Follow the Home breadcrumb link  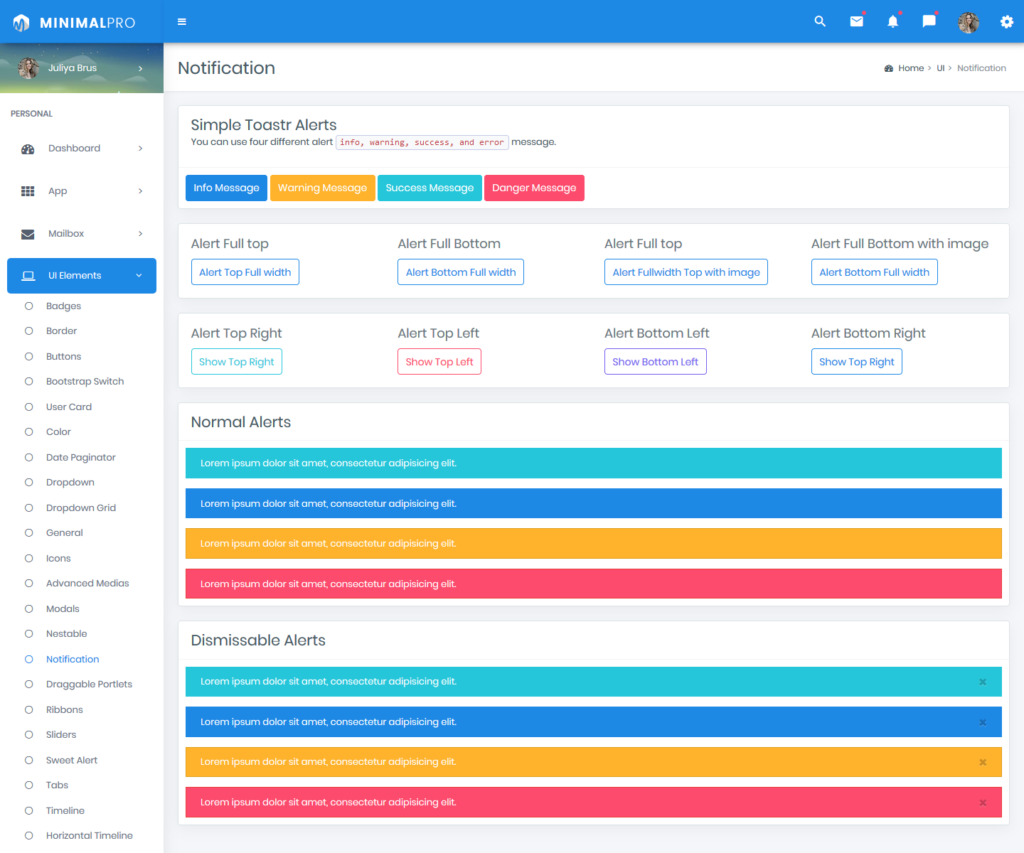[910, 68]
